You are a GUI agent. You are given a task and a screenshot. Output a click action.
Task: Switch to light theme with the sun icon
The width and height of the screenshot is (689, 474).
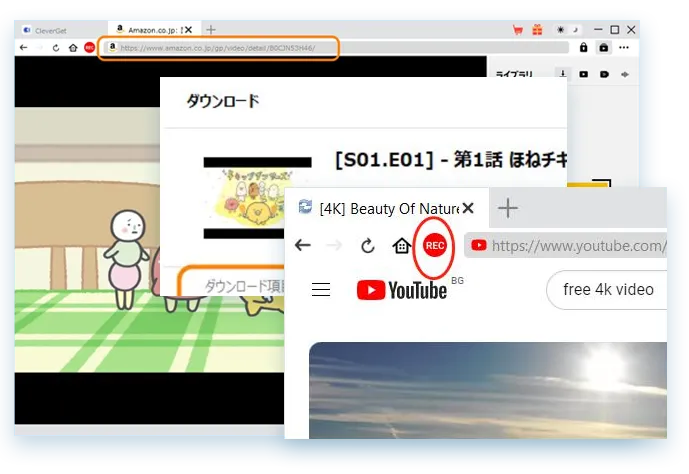[560, 30]
